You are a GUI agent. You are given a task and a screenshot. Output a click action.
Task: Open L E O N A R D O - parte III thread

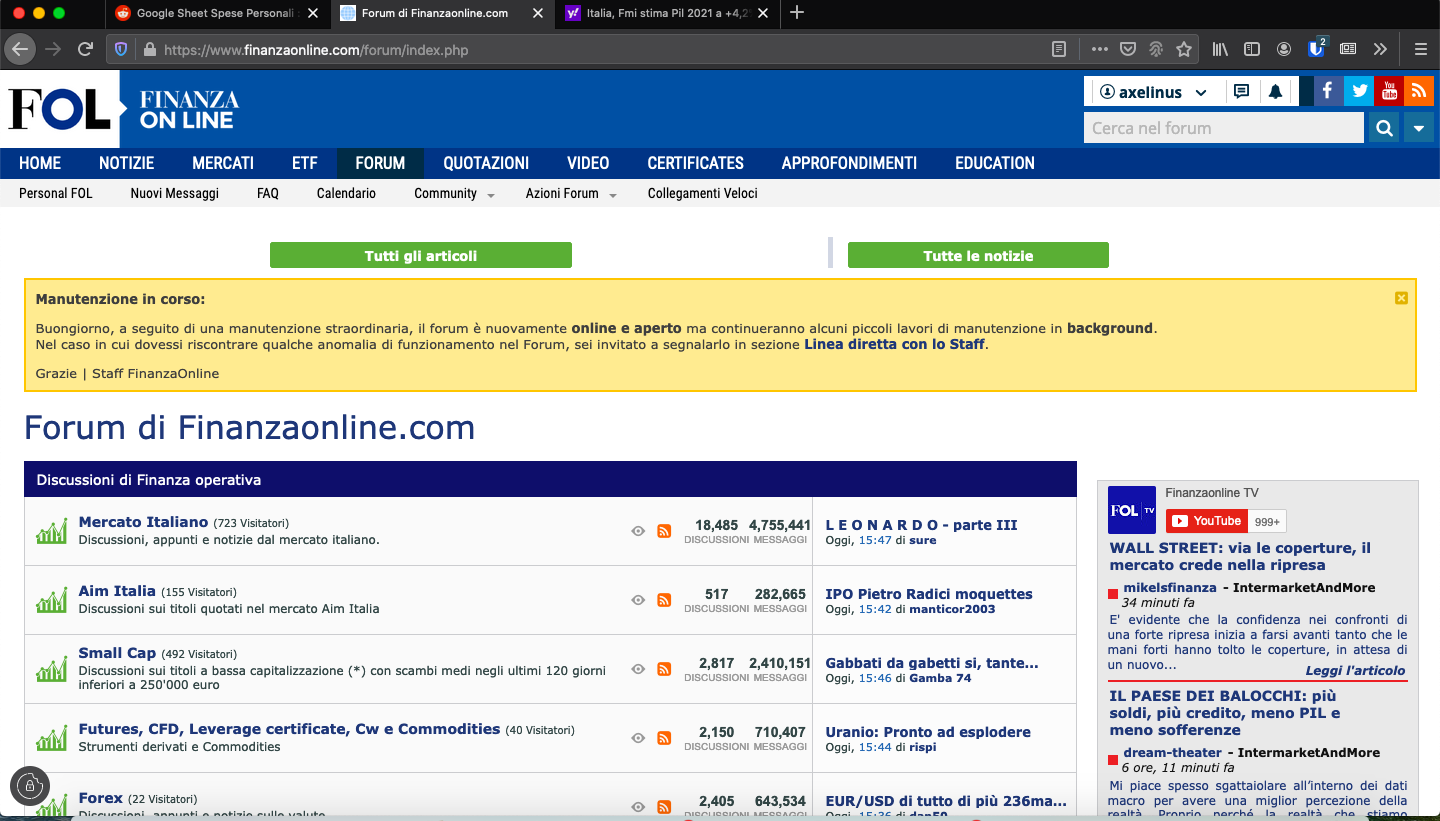921,525
